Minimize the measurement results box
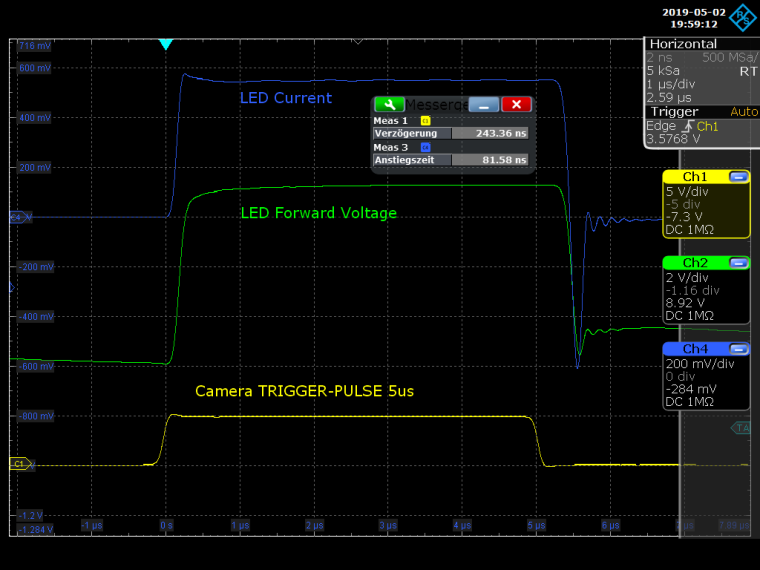 tap(484, 104)
